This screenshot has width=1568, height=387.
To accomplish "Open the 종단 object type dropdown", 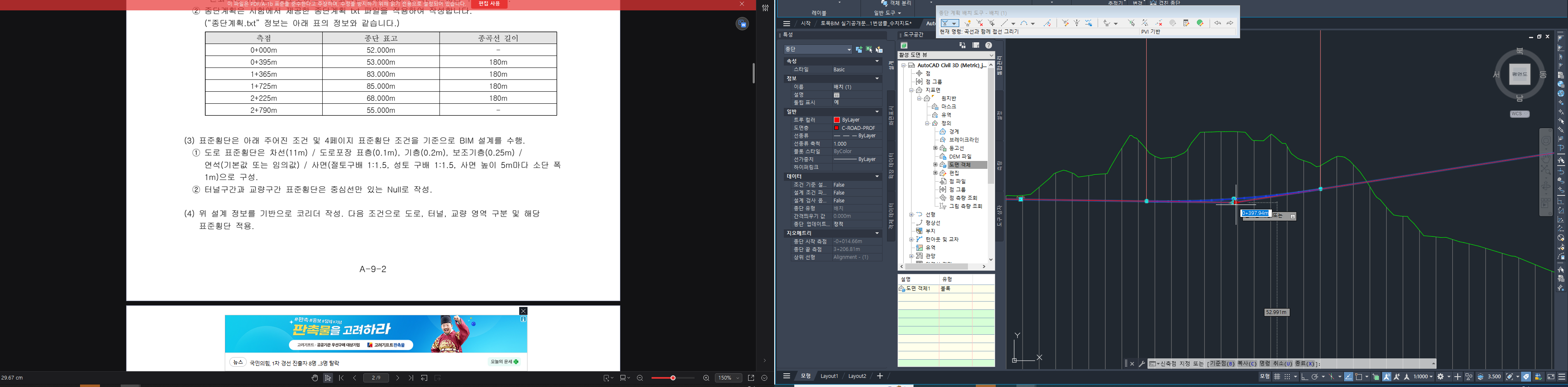I will coord(818,49).
